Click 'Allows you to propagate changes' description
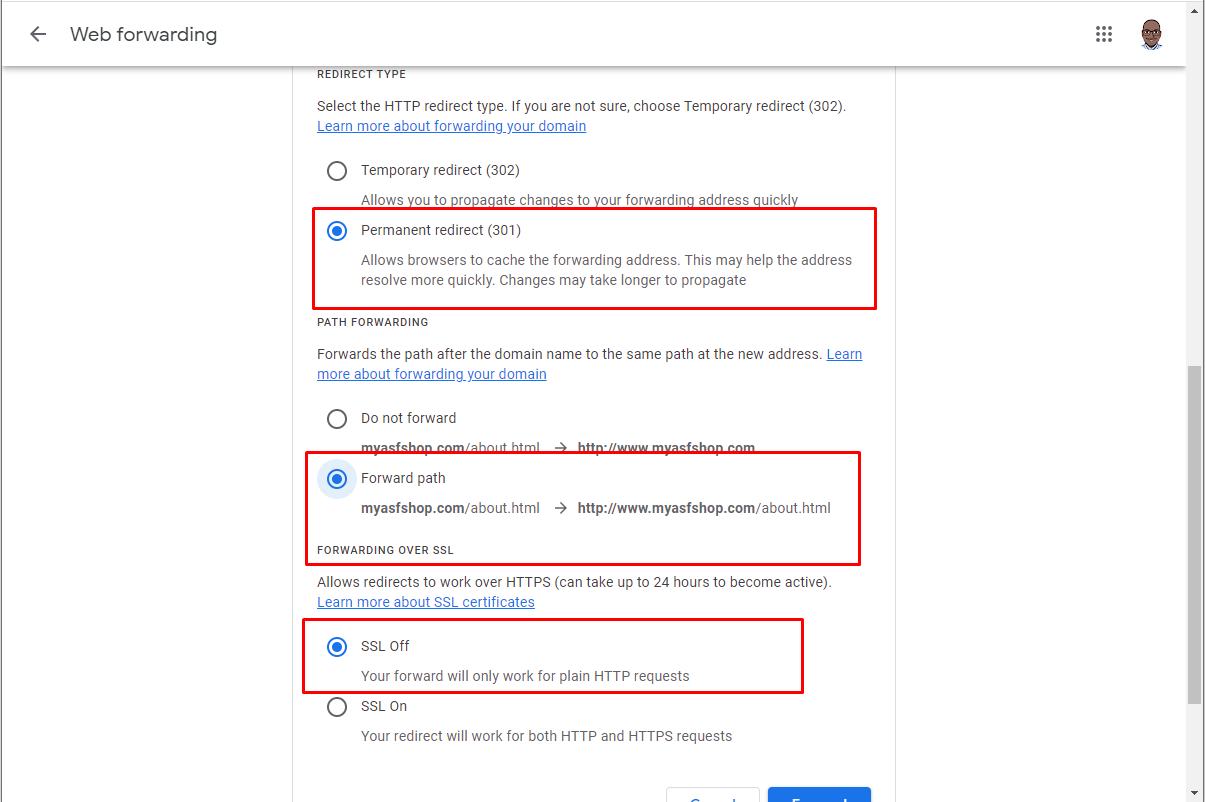1205x802 pixels. tap(579, 200)
